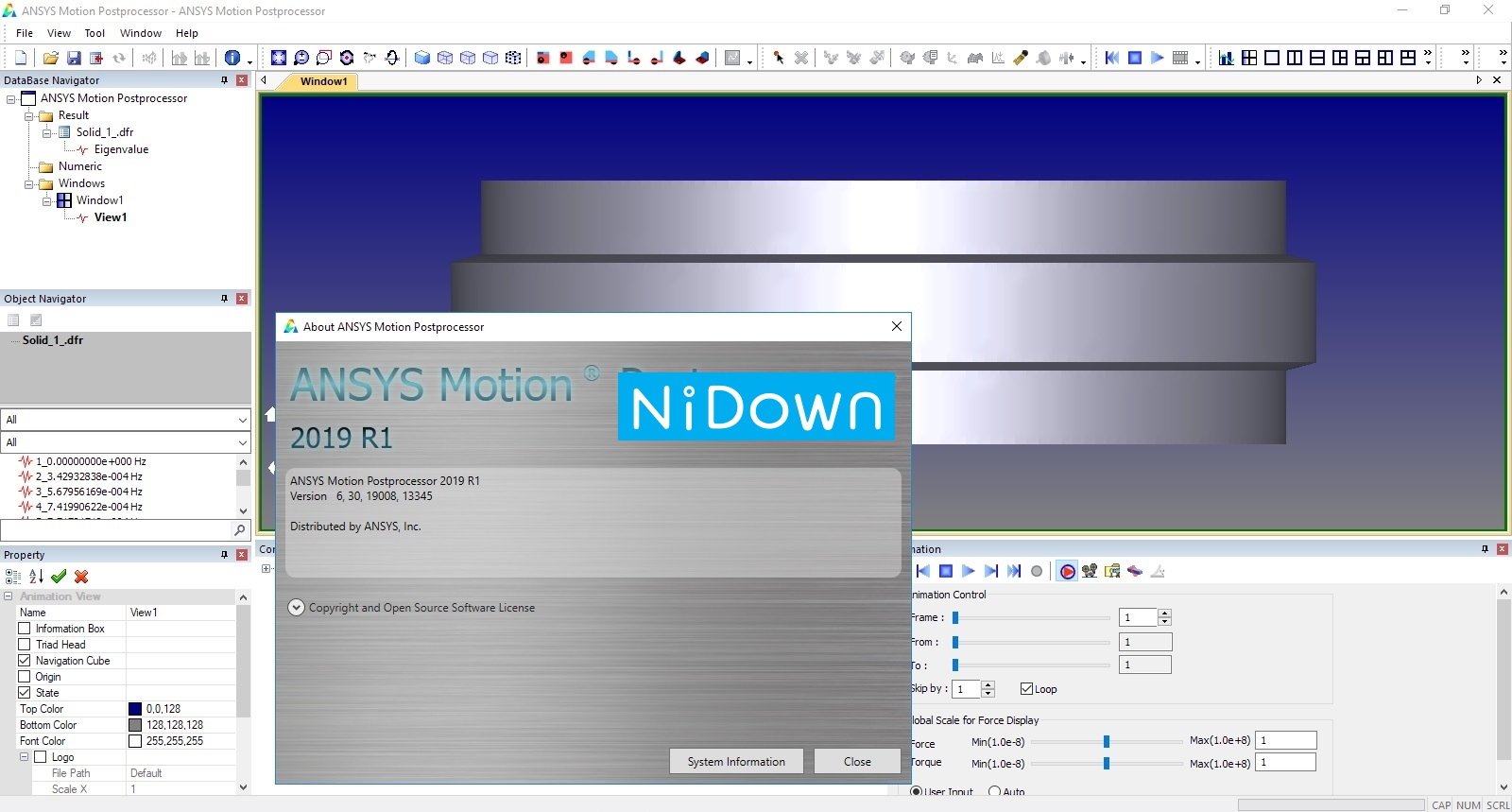The width and height of the screenshot is (1512, 812).
Task: Open the View menu
Action: pos(59,33)
